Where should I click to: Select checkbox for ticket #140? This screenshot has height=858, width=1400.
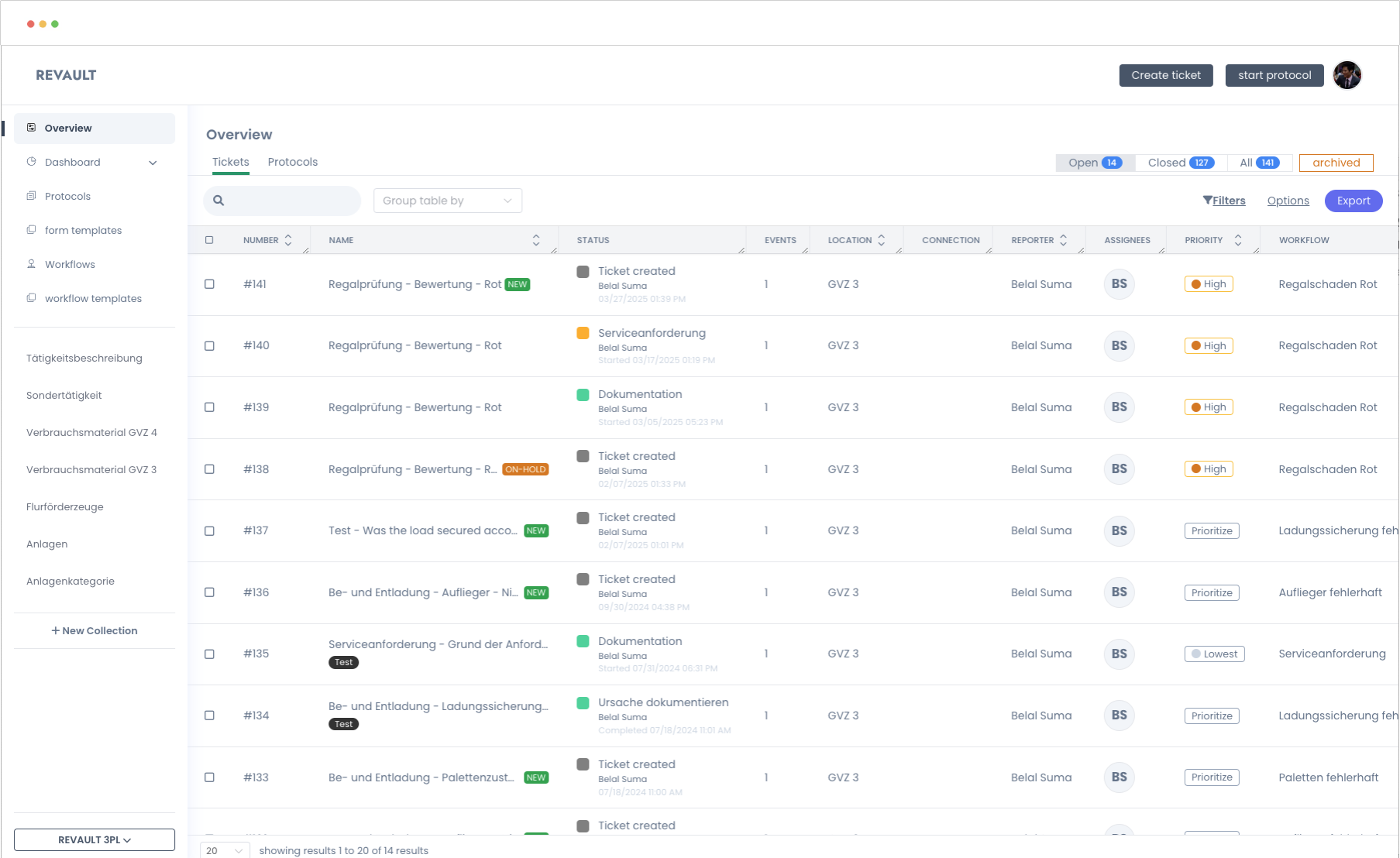pyautogui.click(x=209, y=346)
